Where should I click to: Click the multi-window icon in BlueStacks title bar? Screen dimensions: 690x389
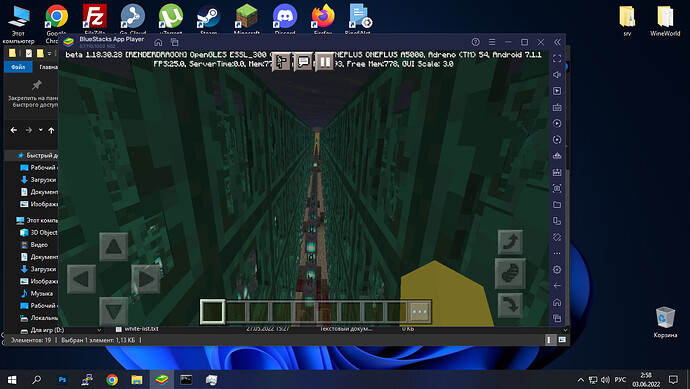coord(174,42)
